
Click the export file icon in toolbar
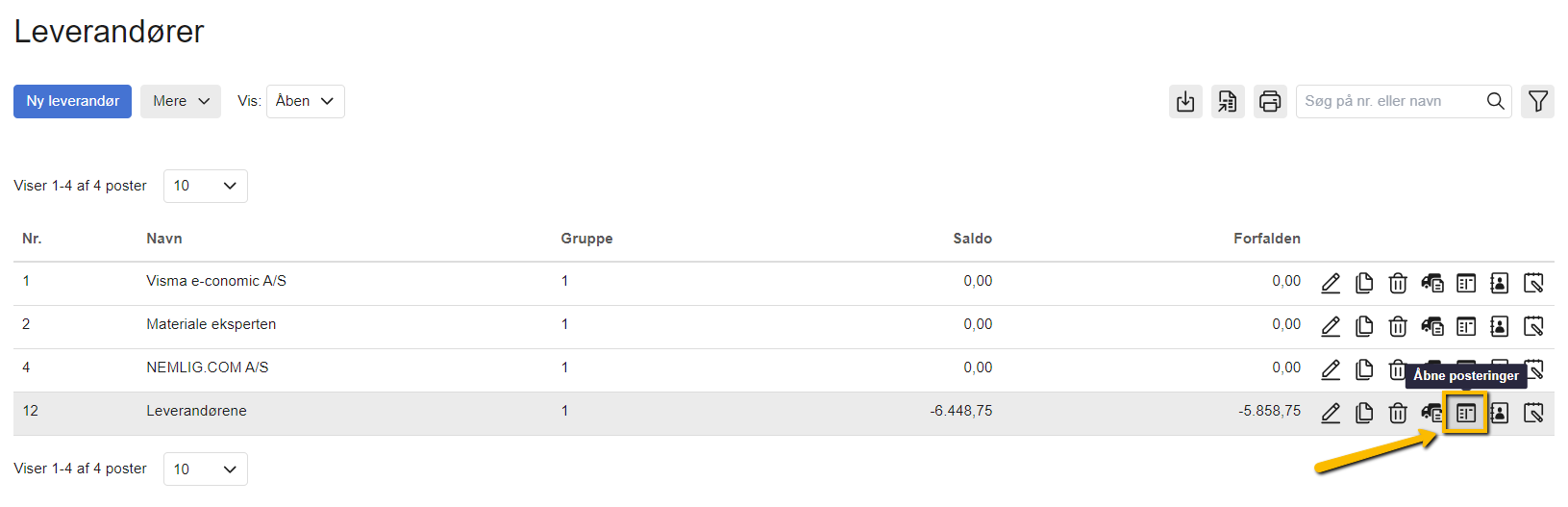point(1228,101)
